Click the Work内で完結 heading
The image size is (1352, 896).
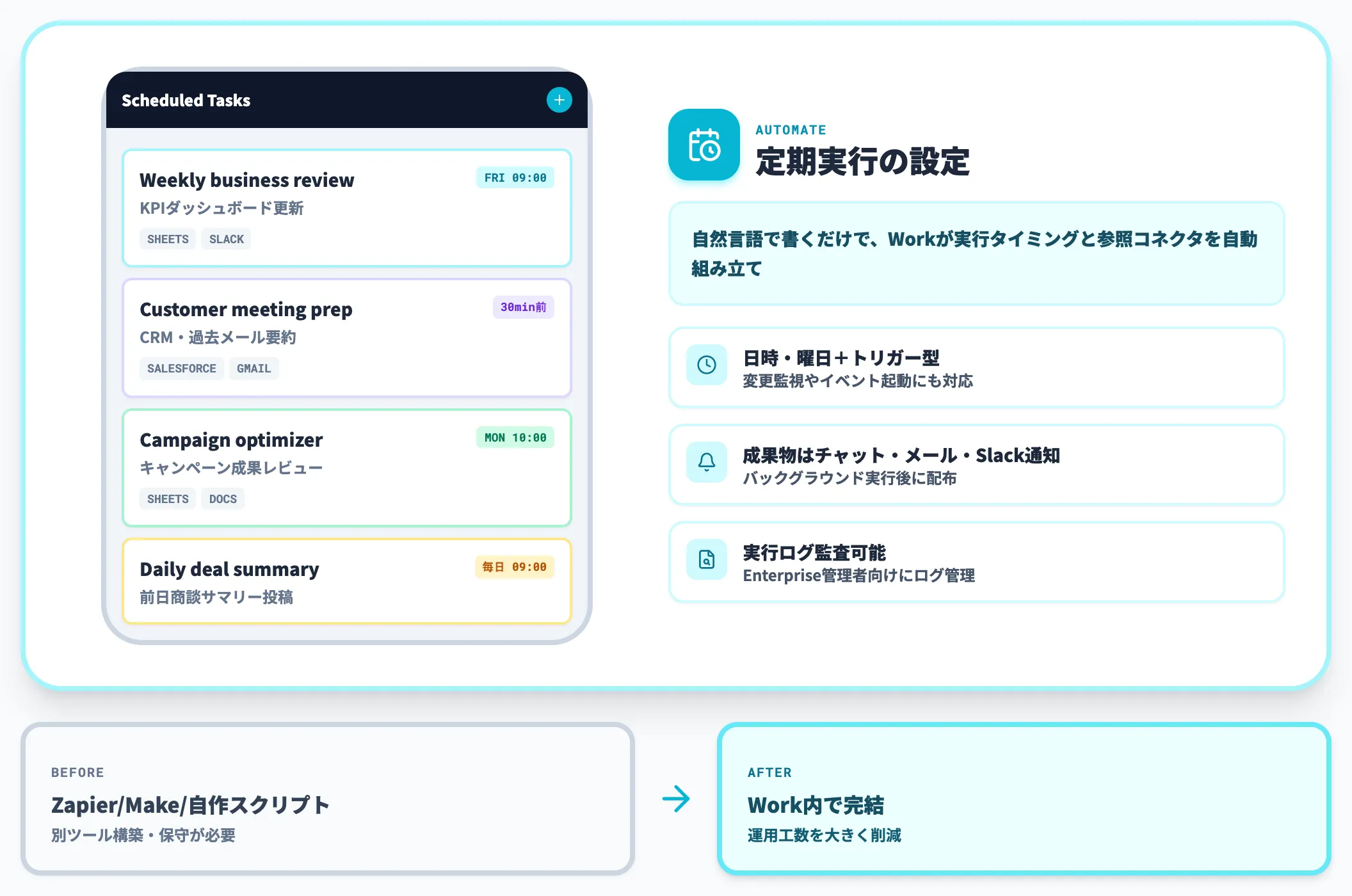816,805
